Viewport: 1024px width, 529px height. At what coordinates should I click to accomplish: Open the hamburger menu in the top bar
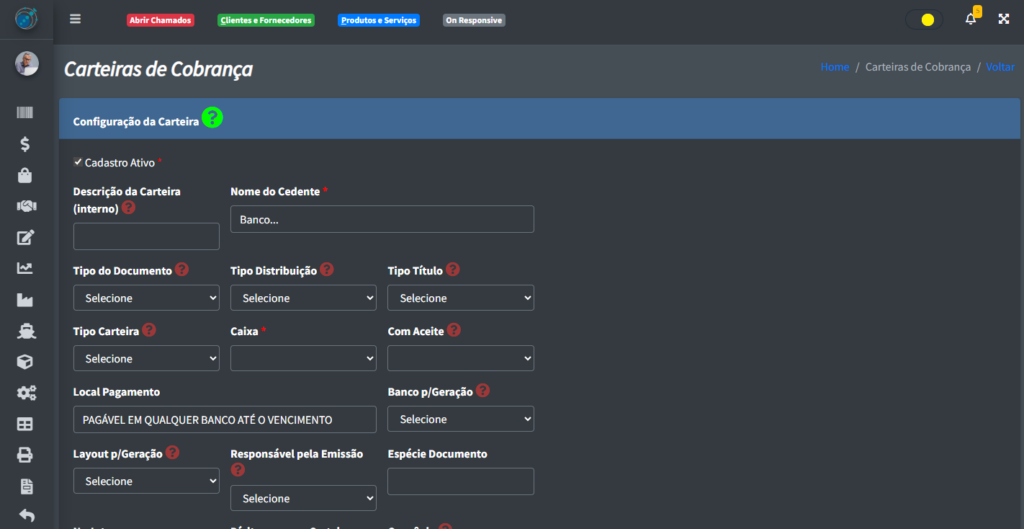pyautogui.click(x=75, y=19)
